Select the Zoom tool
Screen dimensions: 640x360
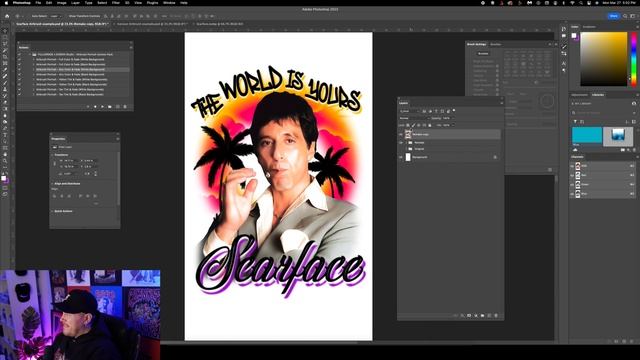coord(5,161)
